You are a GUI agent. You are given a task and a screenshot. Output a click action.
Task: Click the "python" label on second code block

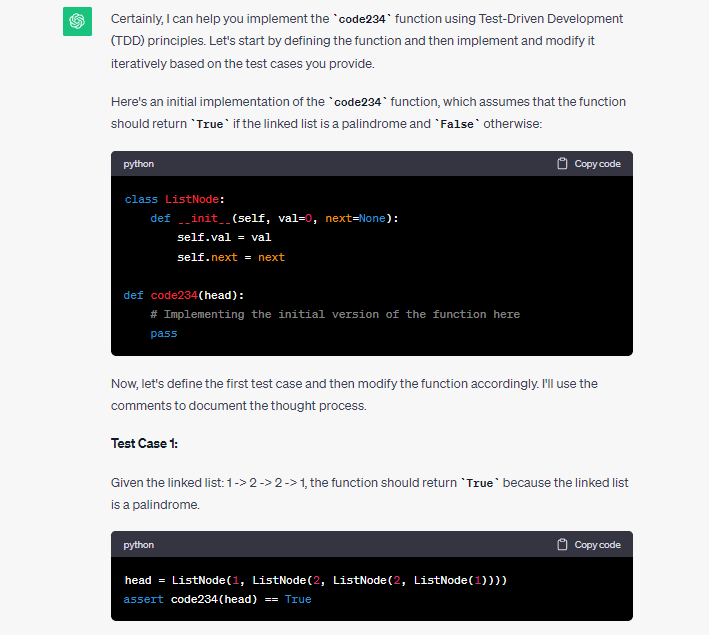click(139, 545)
